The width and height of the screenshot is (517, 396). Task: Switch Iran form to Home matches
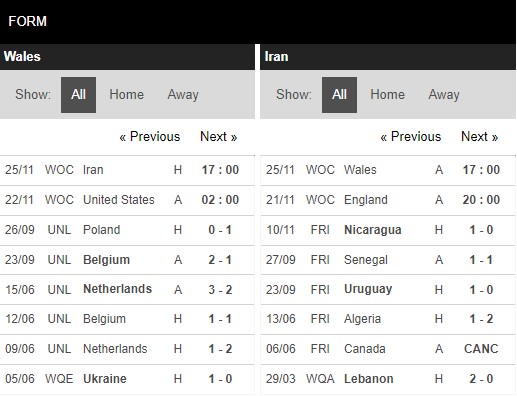tap(387, 95)
